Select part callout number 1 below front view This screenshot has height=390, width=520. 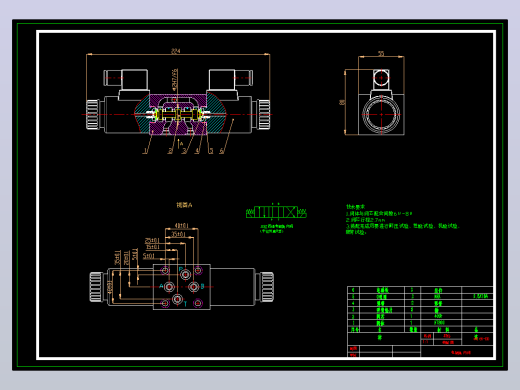tap(145, 151)
